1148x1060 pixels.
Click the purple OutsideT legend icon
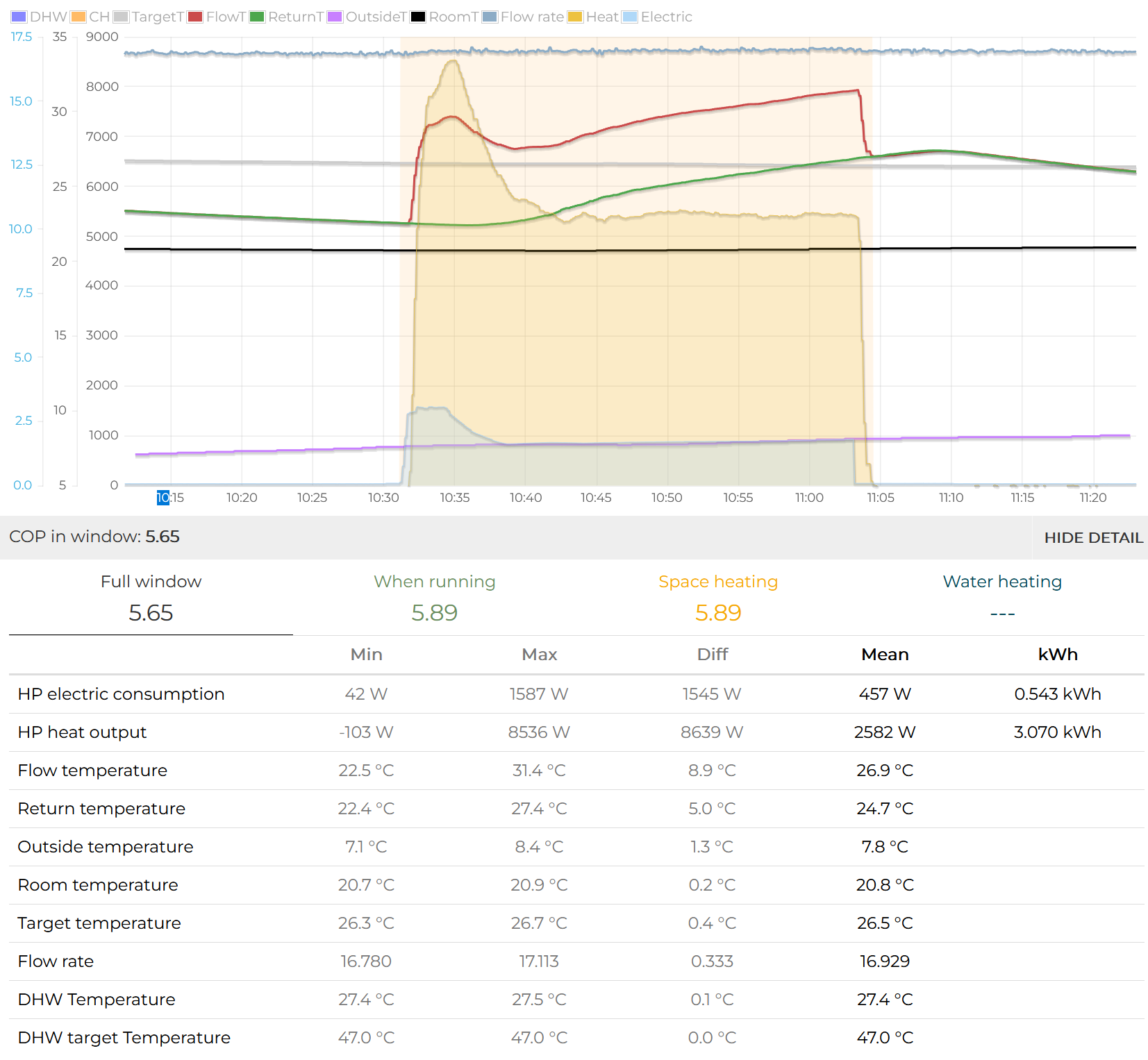pos(335,17)
